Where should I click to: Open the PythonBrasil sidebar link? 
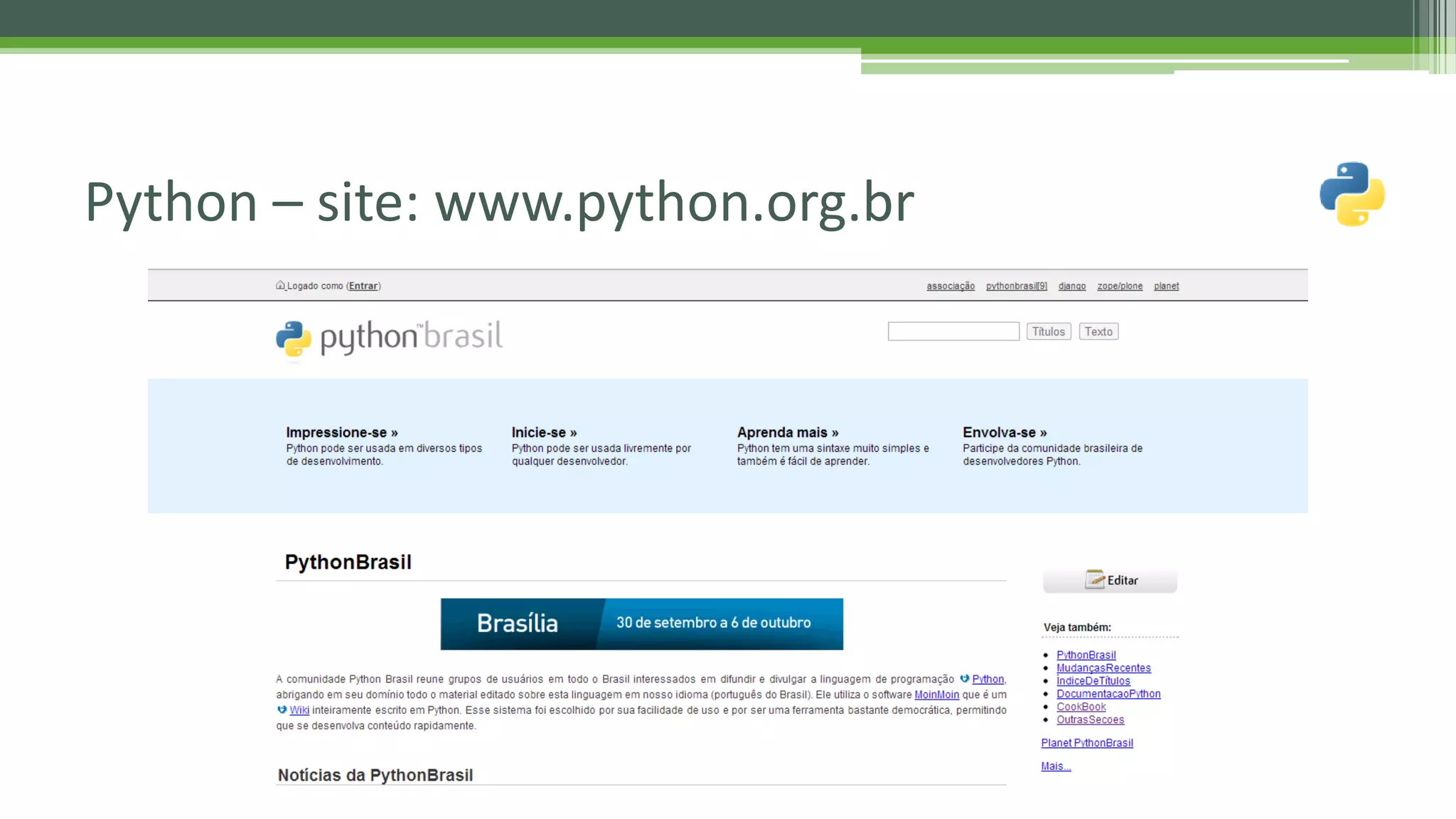[x=1086, y=655]
